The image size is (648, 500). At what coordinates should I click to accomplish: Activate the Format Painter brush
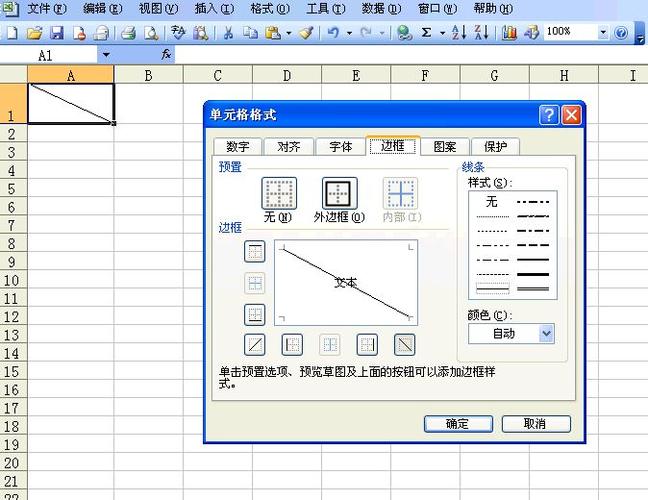pos(307,33)
